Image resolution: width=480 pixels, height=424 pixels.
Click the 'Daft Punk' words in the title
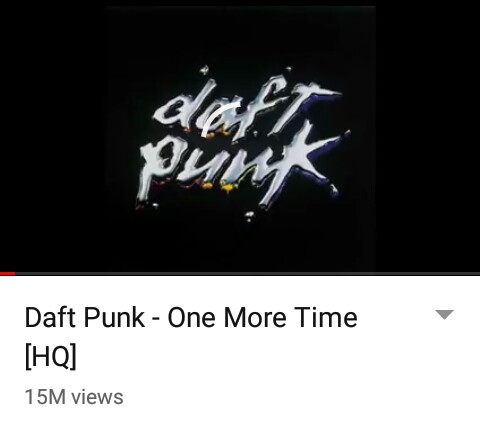click(84, 317)
